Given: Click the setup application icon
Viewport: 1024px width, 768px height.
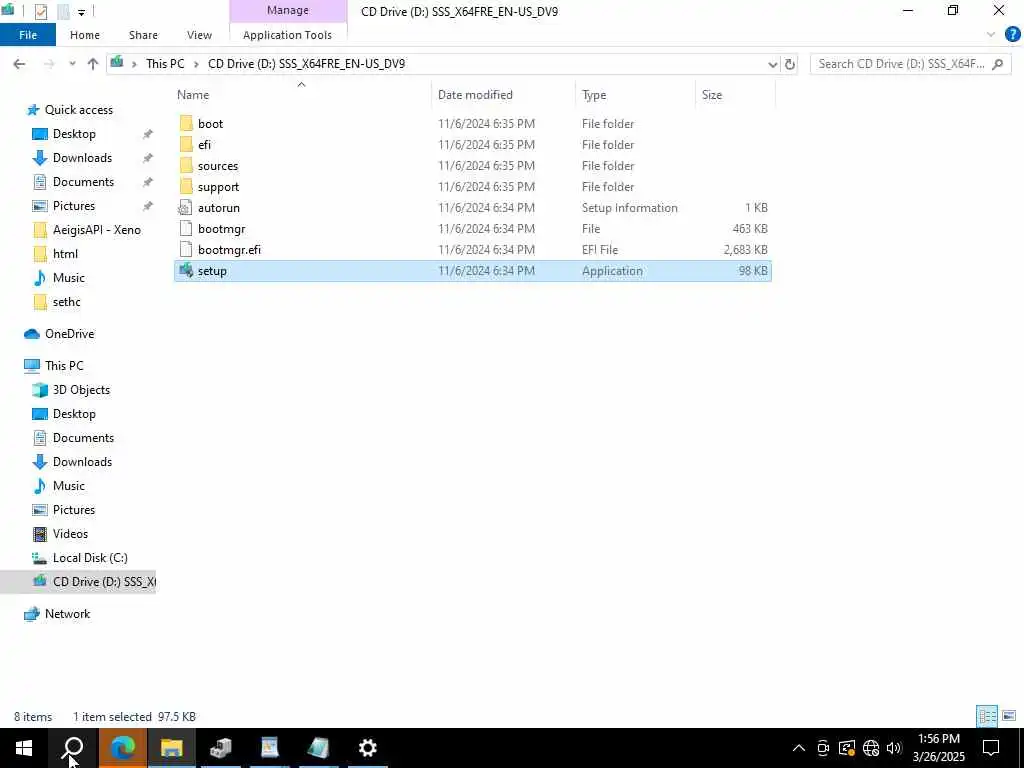Looking at the screenshot, I should [x=186, y=270].
